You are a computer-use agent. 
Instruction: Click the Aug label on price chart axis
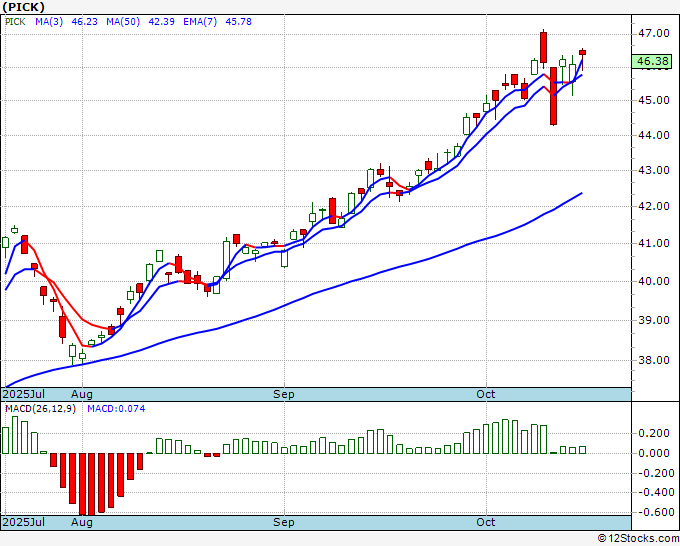click(x=82, y=394)
